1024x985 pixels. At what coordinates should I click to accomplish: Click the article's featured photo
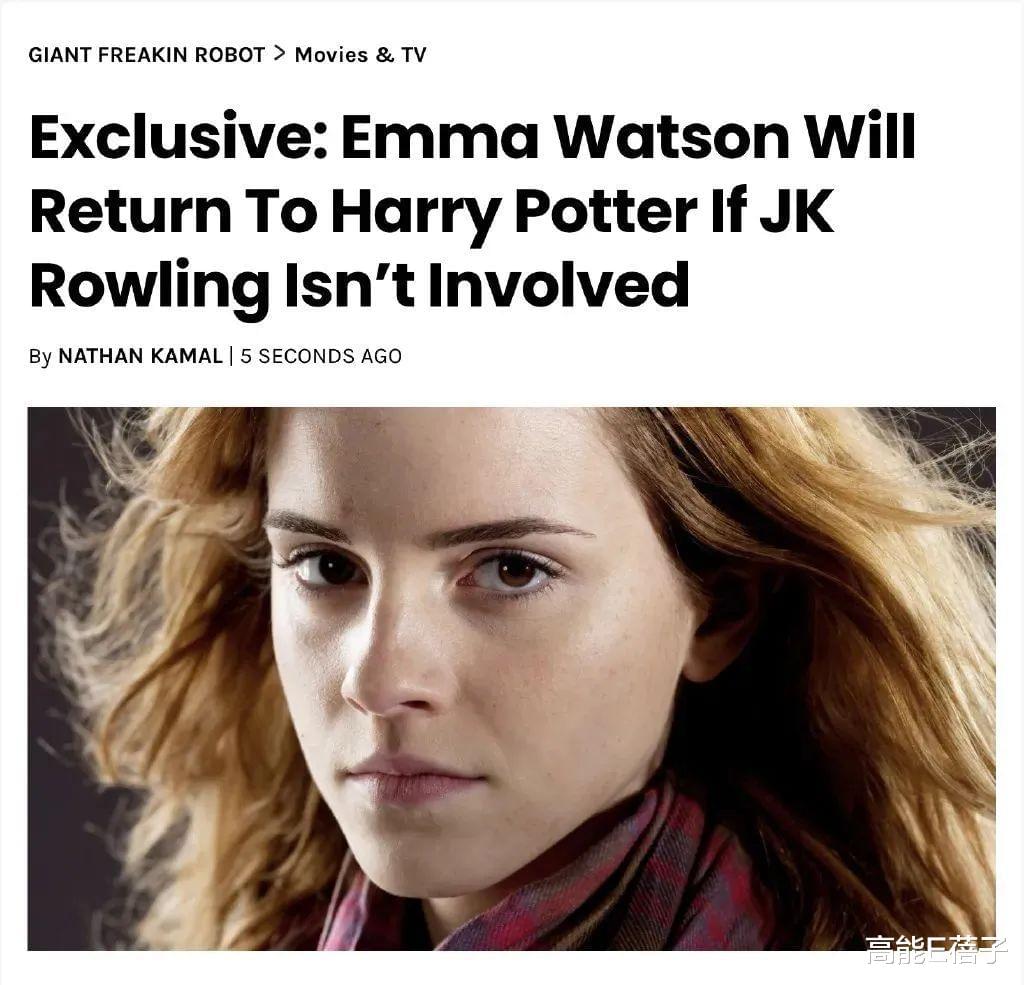(x=511, y=678)
